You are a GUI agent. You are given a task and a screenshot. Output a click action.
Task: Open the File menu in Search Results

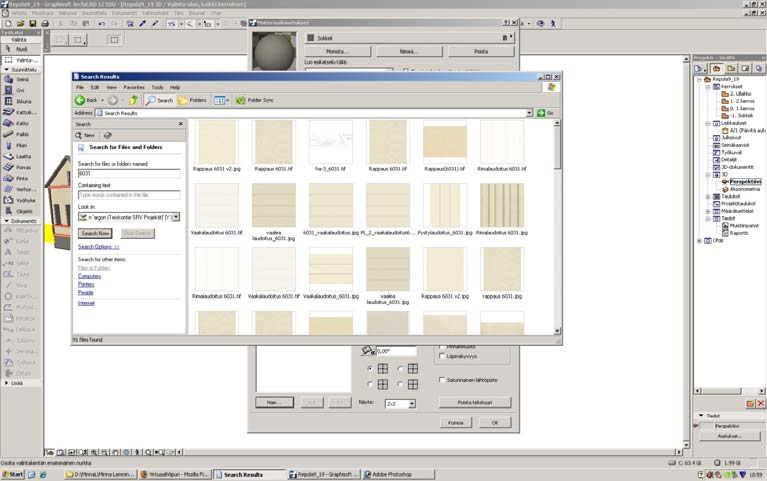tap(80, 87)
